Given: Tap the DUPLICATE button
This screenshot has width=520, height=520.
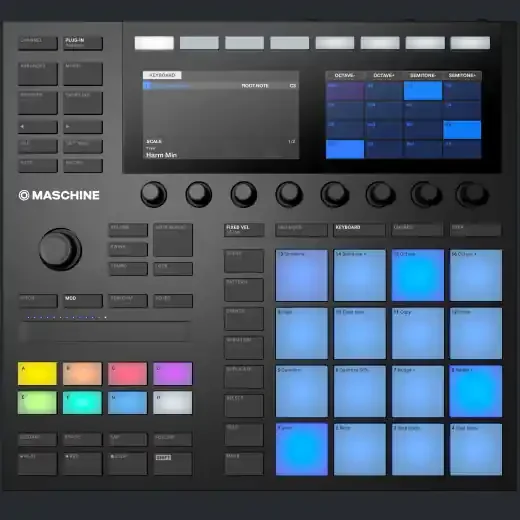Looking at the screenshot, I should (x=244, y=377).
